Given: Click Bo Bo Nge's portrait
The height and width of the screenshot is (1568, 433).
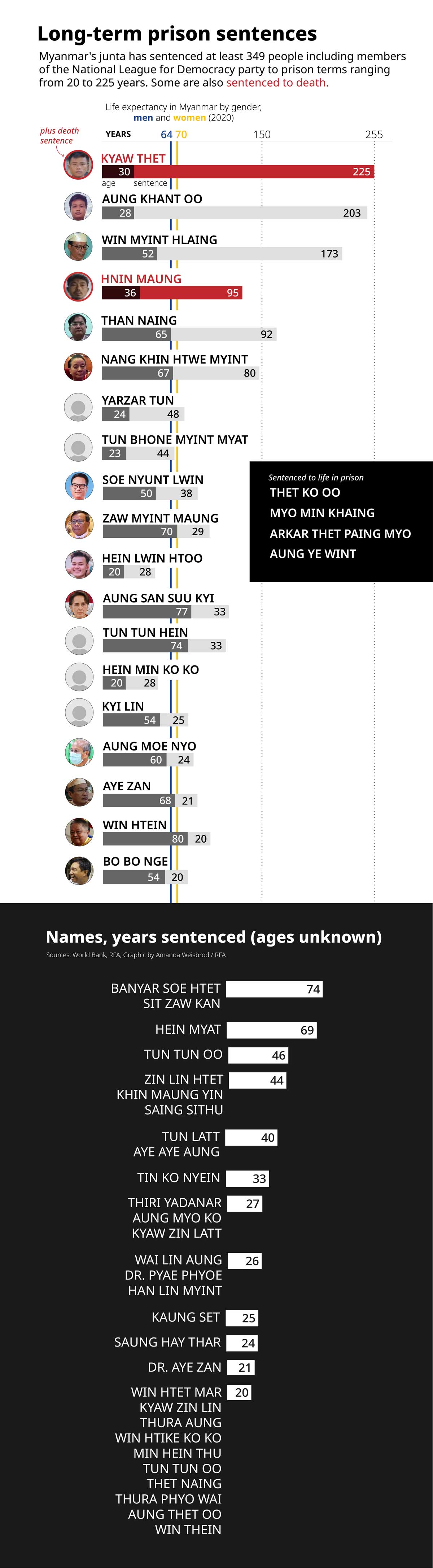Looking at the screenshot, I should (x=79, y=870).
